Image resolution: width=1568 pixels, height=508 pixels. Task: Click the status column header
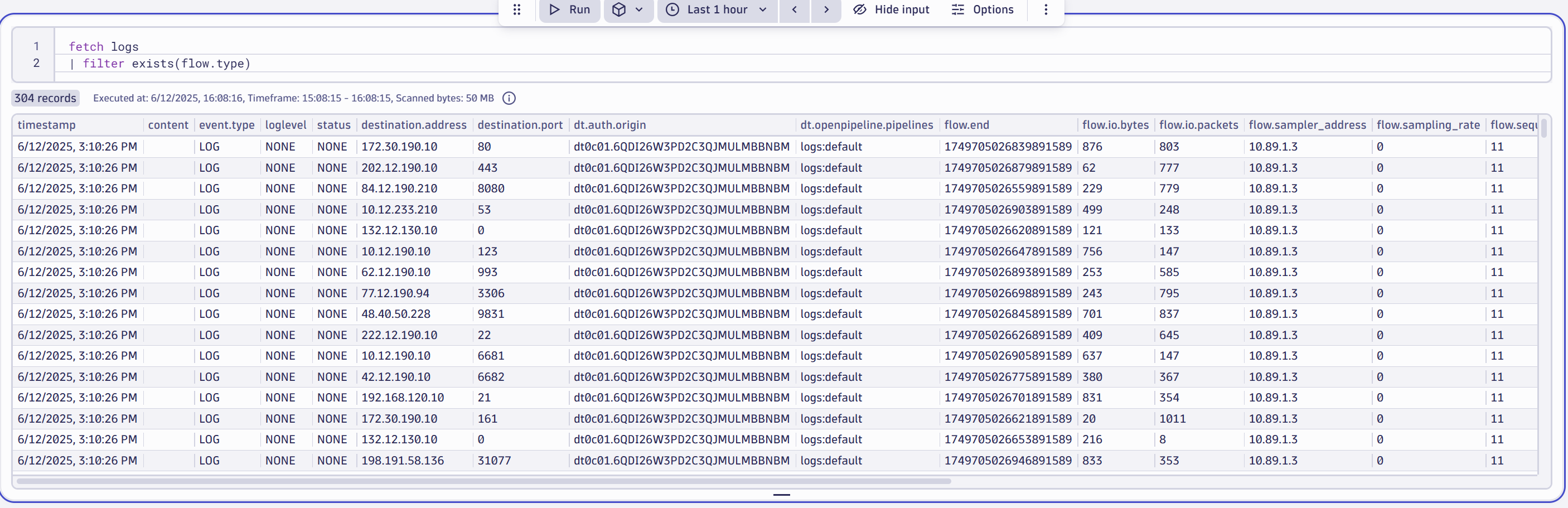pyautogui.click(x=334, y=125)
